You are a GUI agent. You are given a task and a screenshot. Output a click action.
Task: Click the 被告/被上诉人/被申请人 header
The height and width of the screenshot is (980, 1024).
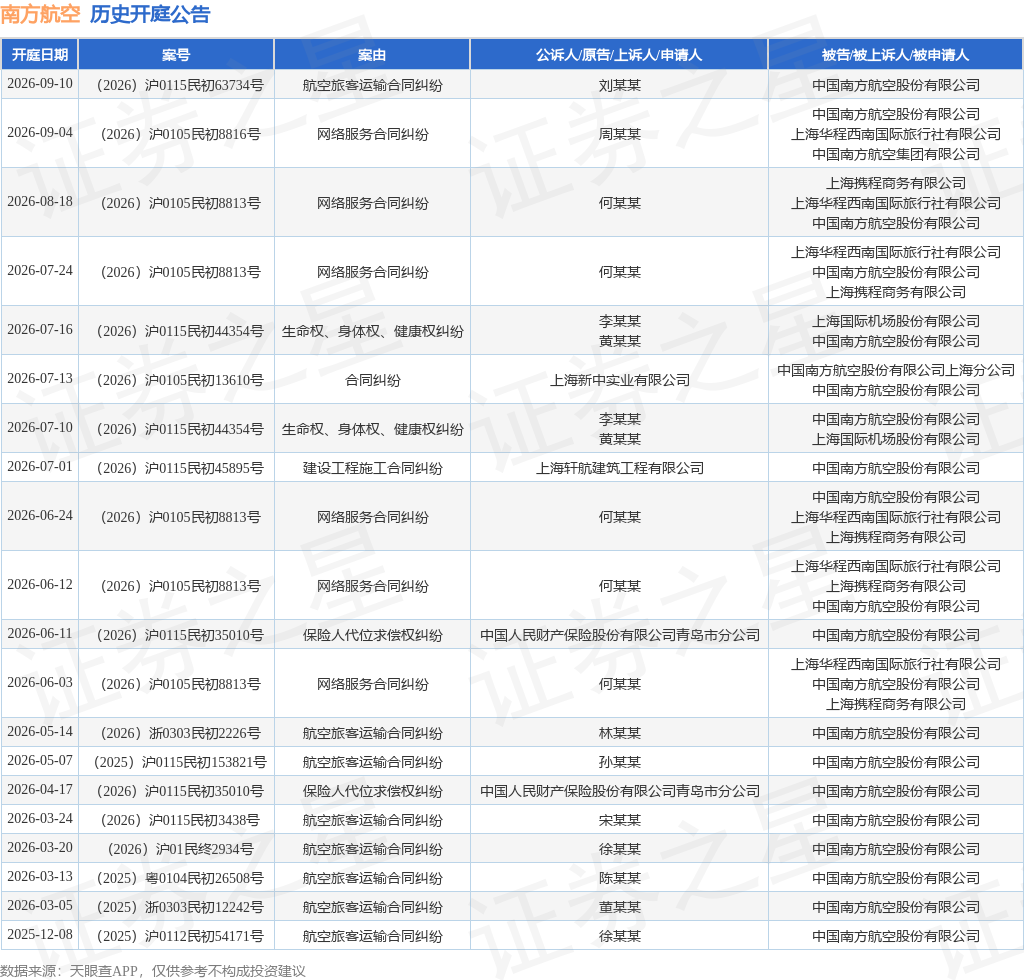click(x=895, y=55)
